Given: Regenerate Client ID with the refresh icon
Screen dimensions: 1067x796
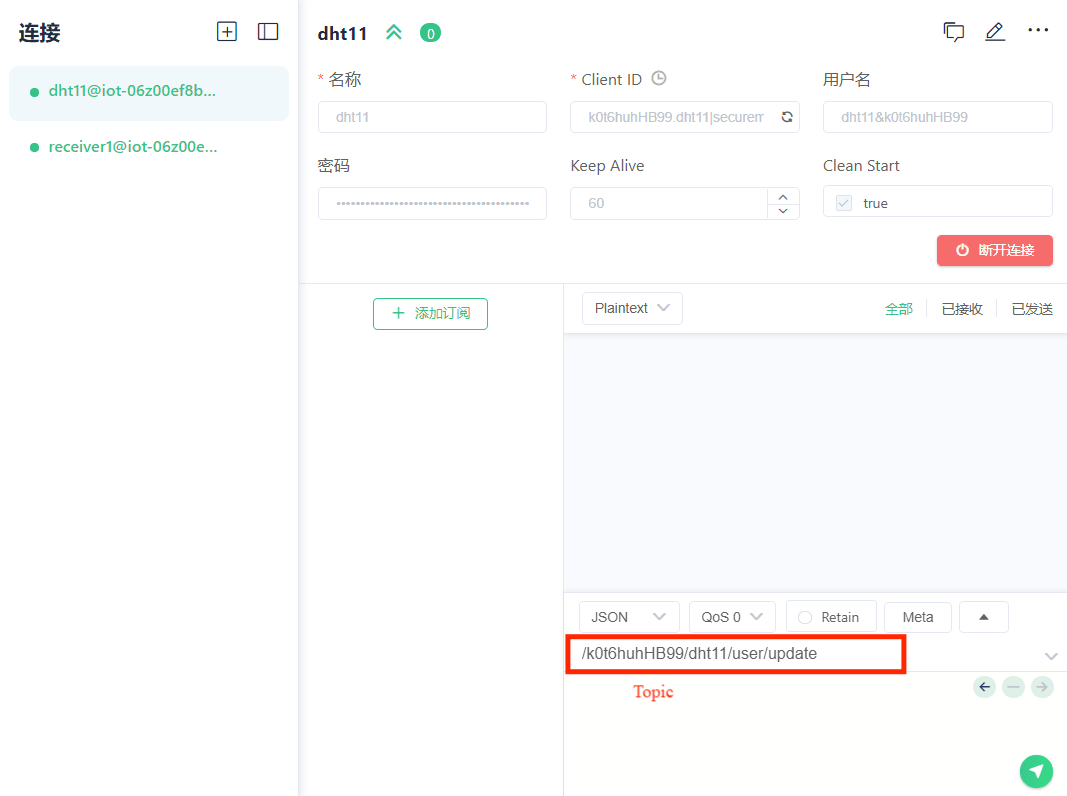Looking at the screenshot, I should [787, 117].
